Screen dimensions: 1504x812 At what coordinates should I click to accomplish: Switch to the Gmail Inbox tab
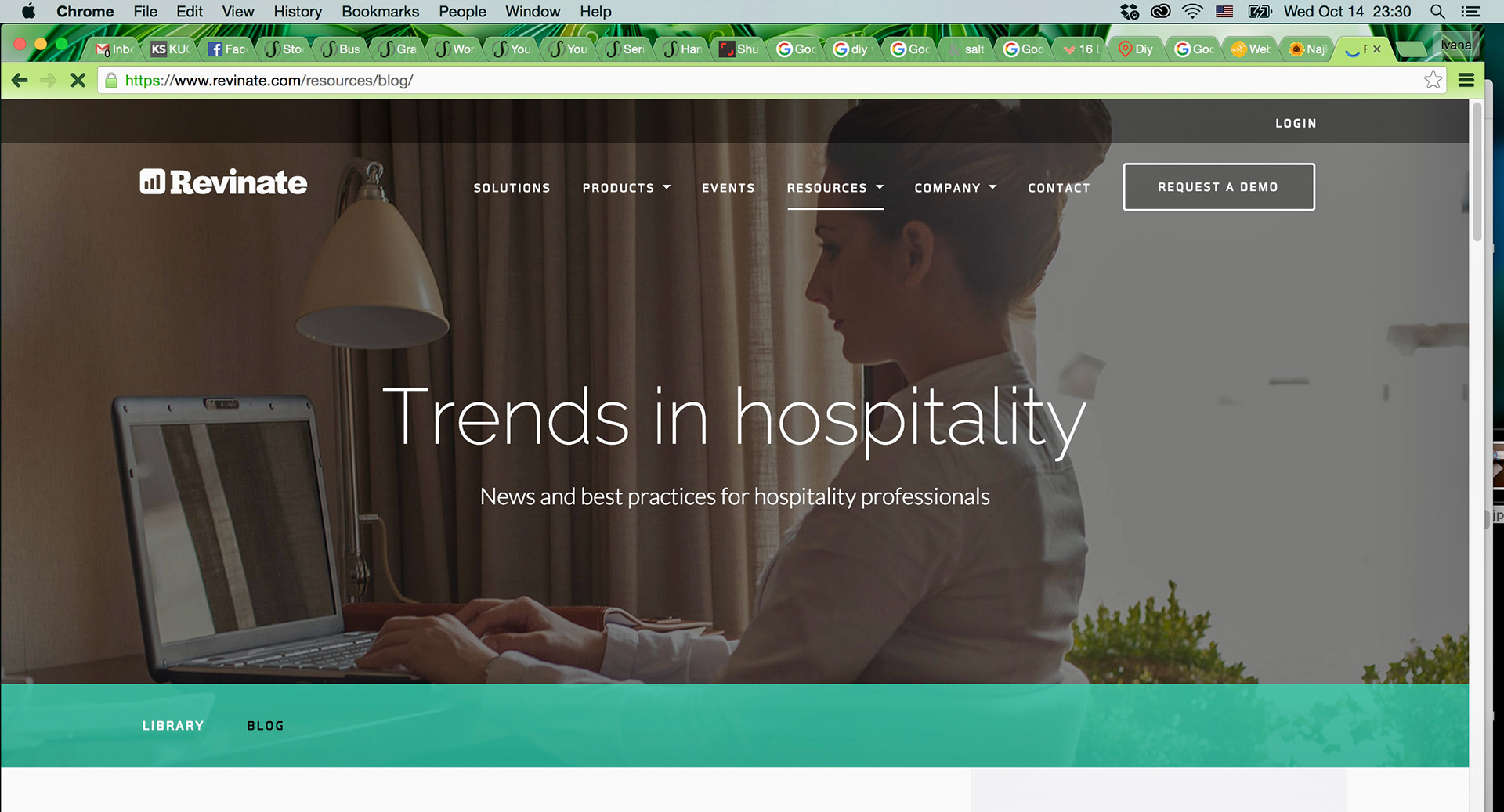click(114, 49)
